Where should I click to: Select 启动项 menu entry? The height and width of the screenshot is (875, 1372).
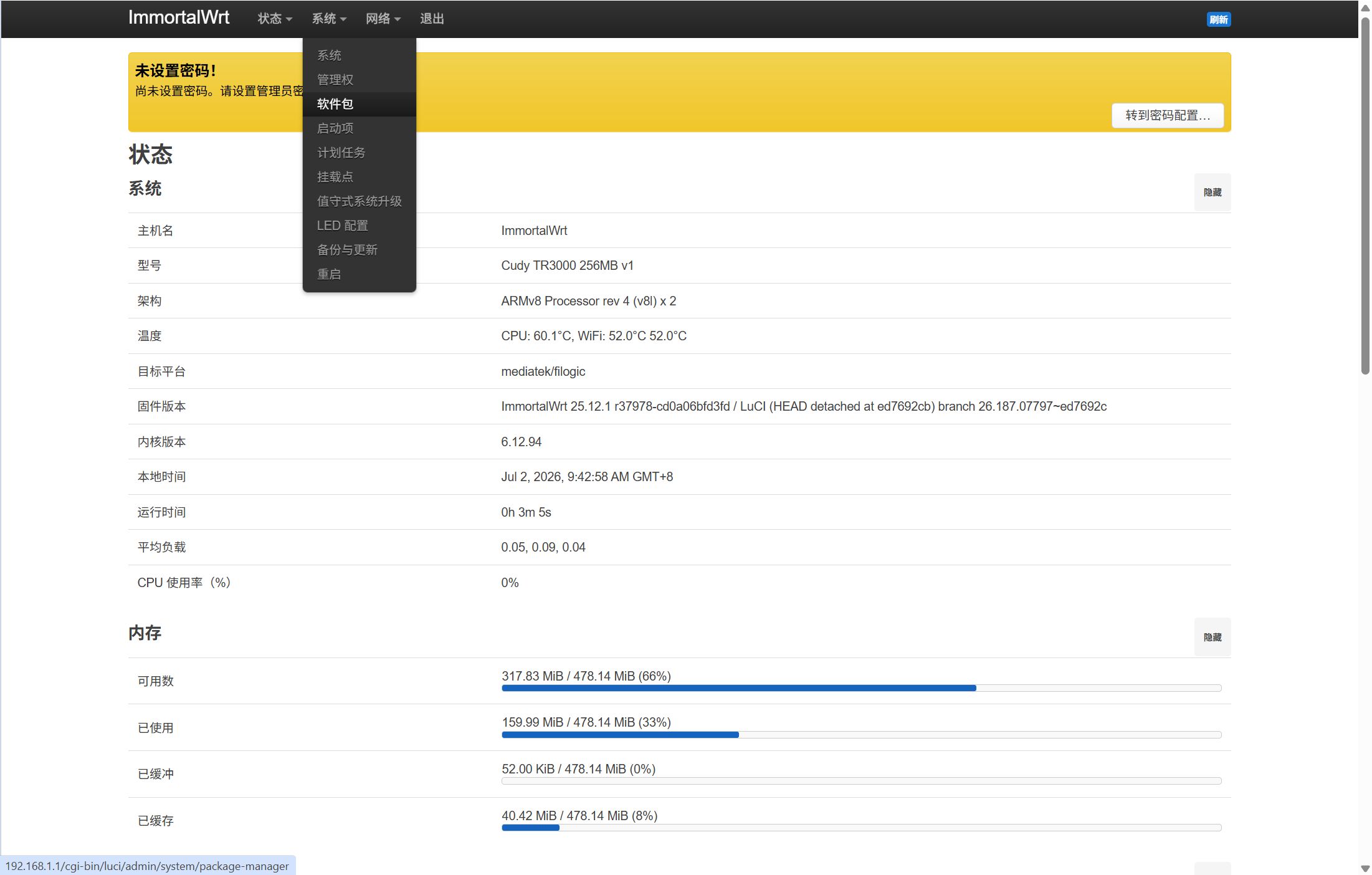click(359, 128)
